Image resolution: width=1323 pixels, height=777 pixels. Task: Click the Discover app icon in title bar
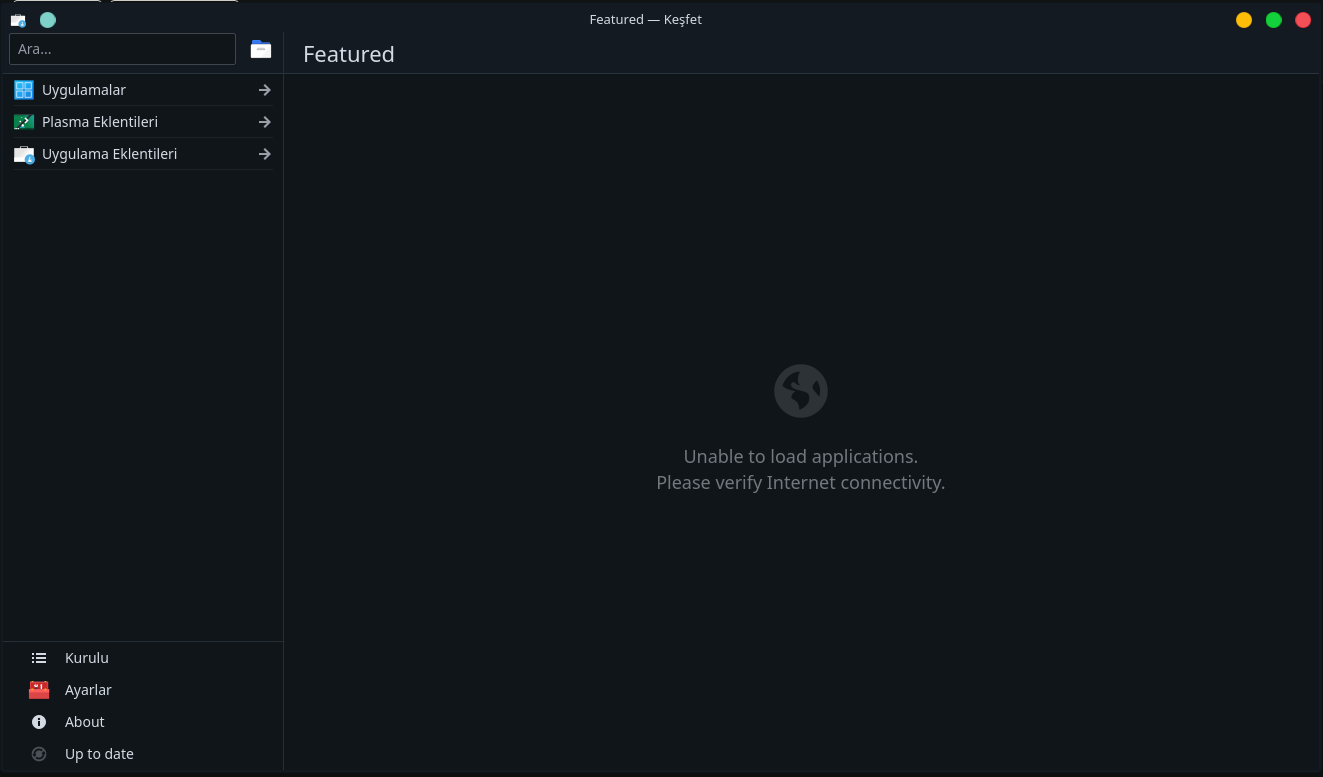click(x=18, y=20)
